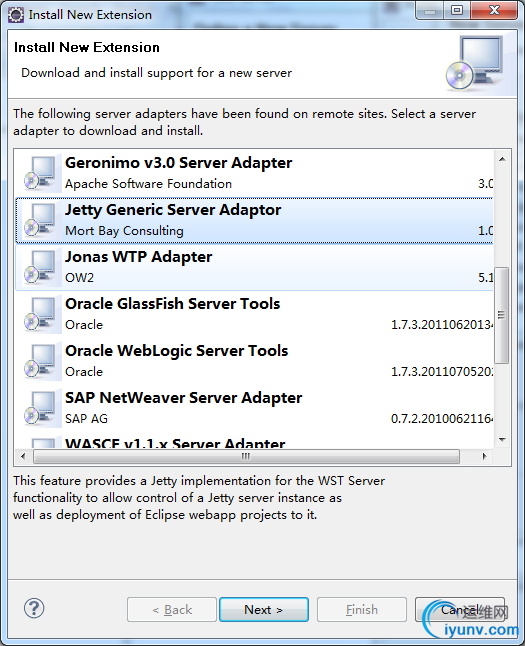Select Geronimo v3.0 Server Adapter entry
Viewport: 525px width, 646px height.
pyautogui.click(x=254, y=173)
